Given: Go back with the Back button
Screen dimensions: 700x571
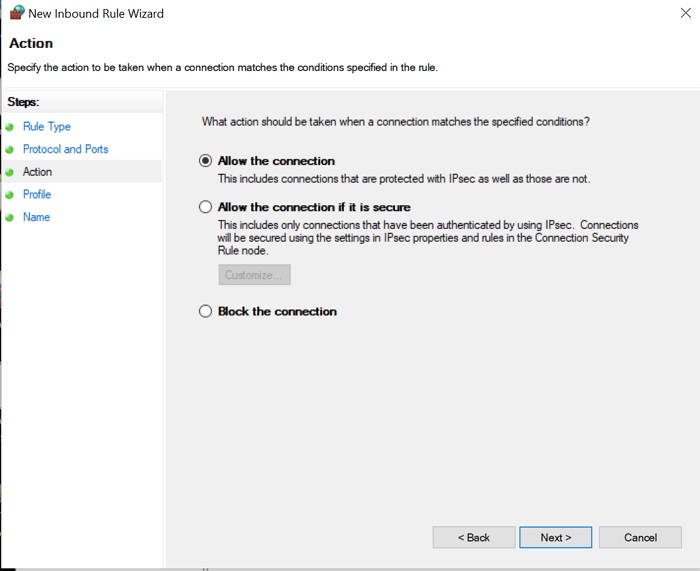Looking at the screenshot, I should (474, 537).
